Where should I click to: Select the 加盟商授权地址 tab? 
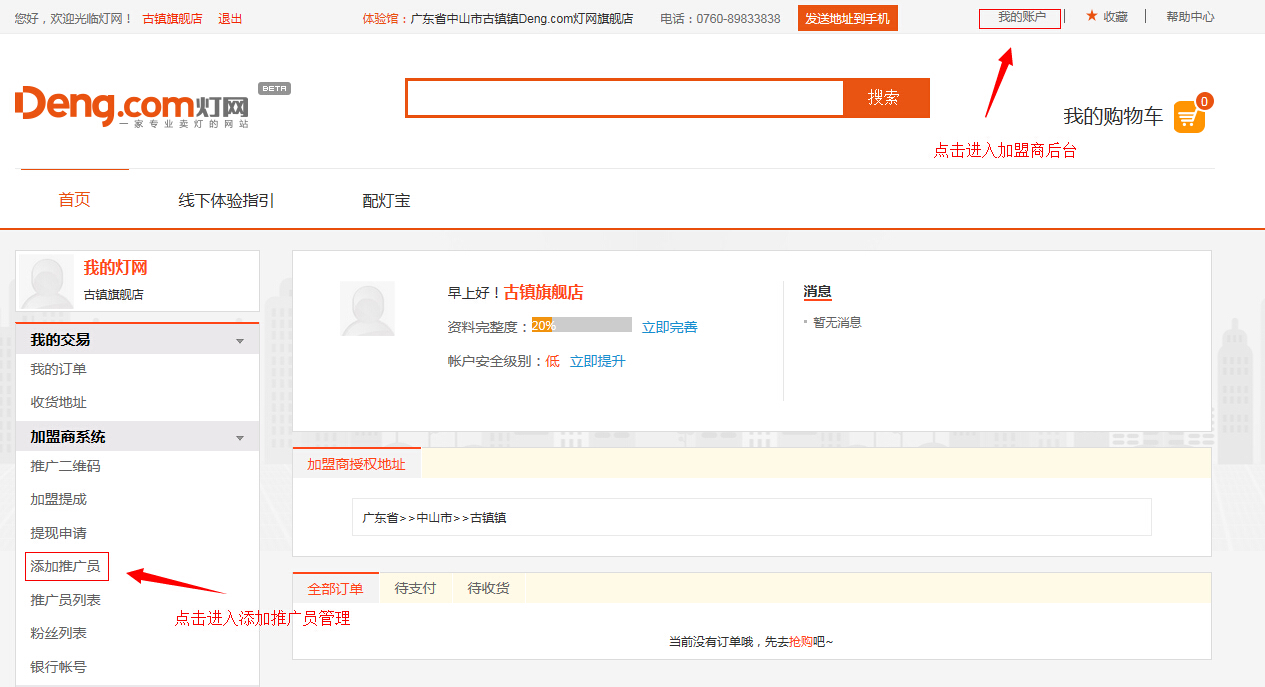[356, 464]
